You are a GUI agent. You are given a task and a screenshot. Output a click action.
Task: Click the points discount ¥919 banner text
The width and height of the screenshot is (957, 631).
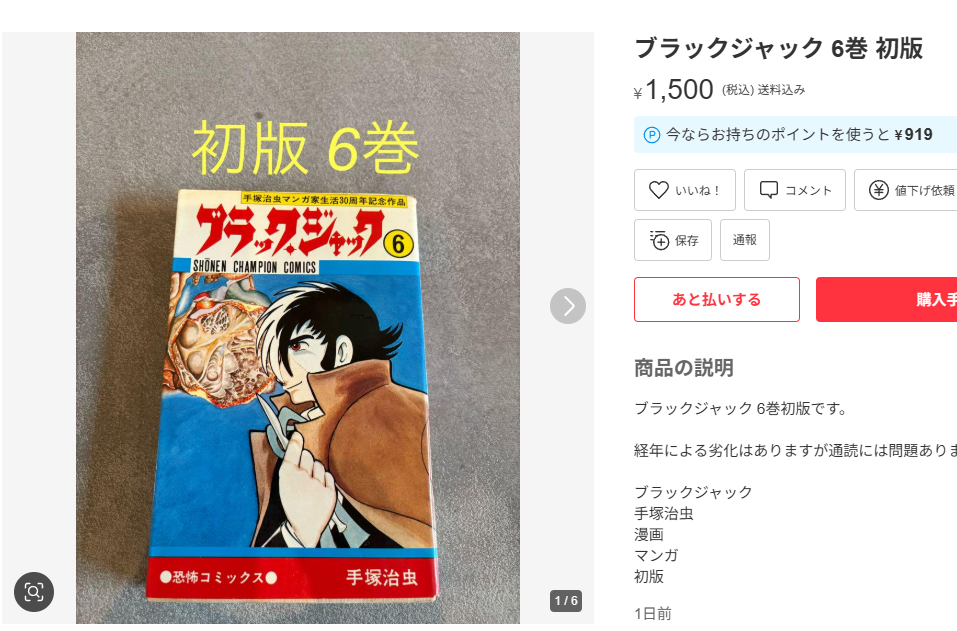[799, 134]
